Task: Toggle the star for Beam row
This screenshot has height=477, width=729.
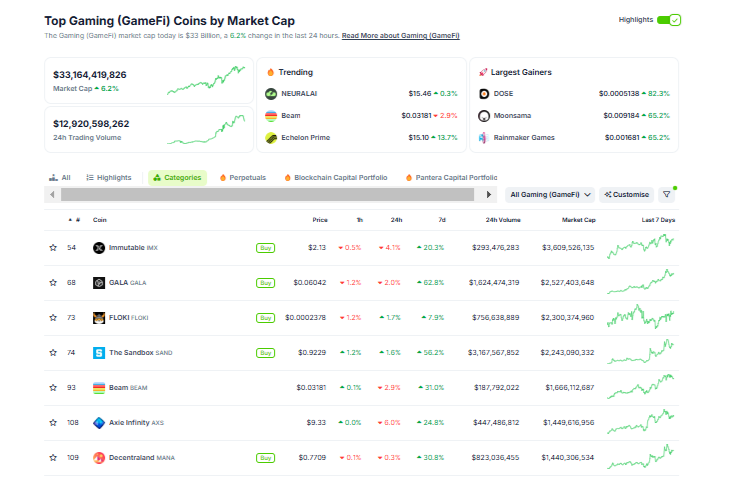Action: coord(53,388)
